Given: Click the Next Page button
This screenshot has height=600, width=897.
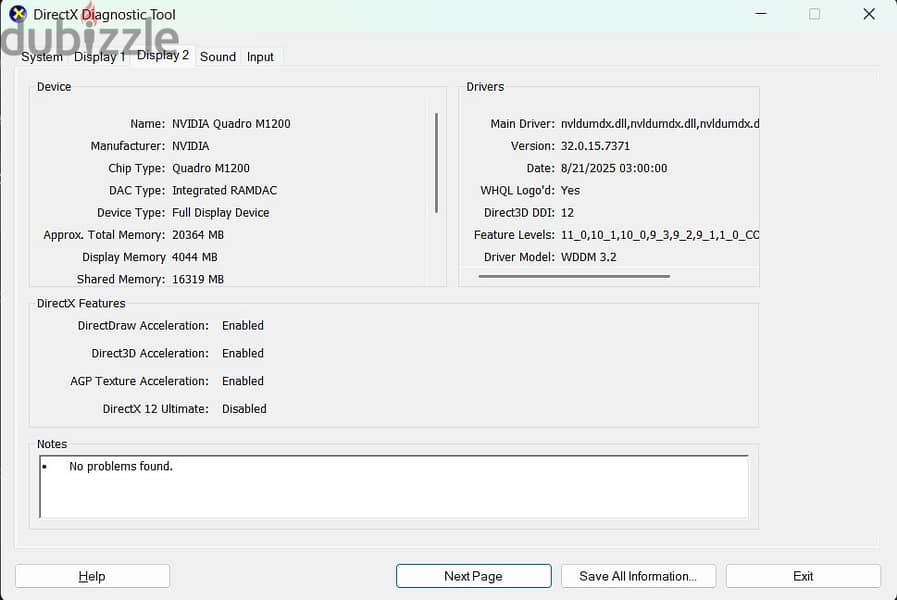Looking at the screenshot, I should point(474,576).
